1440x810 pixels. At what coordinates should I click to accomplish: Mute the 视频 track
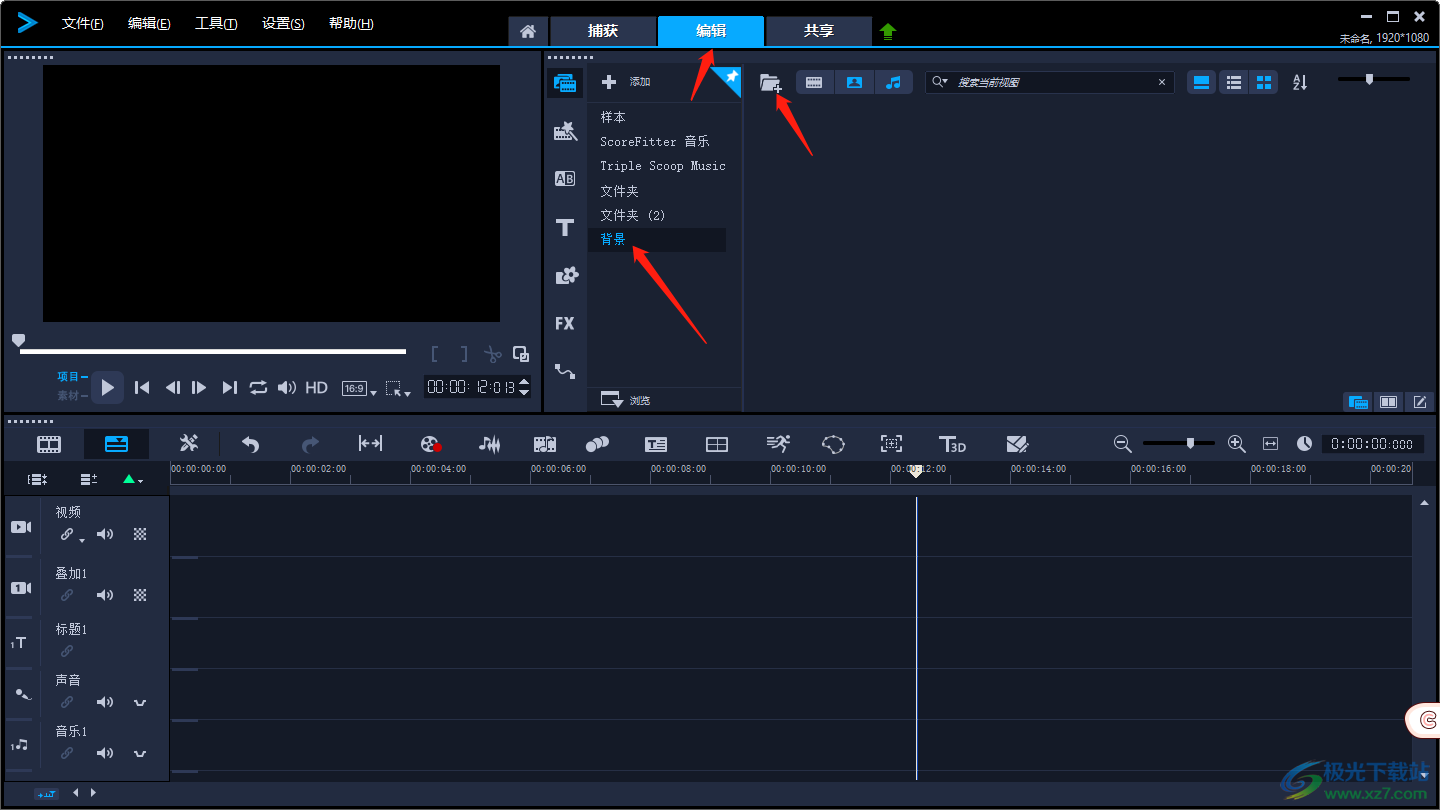[x=105, y=534]
